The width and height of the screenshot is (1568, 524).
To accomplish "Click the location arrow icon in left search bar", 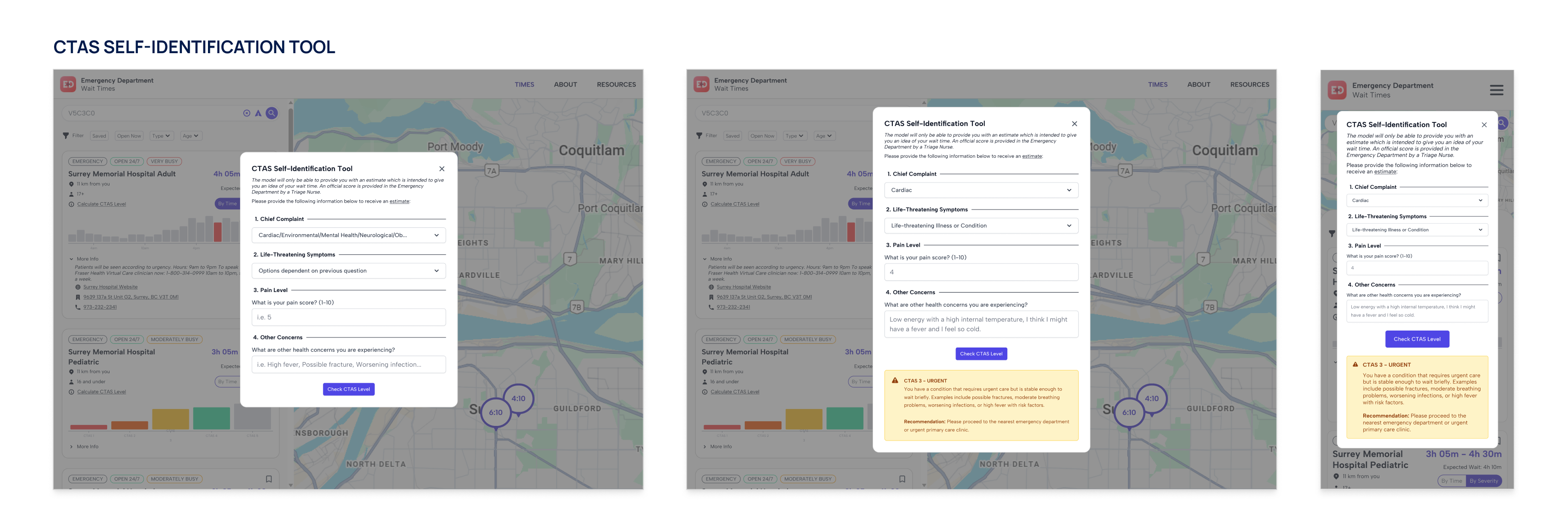I will tap(258, 113).
